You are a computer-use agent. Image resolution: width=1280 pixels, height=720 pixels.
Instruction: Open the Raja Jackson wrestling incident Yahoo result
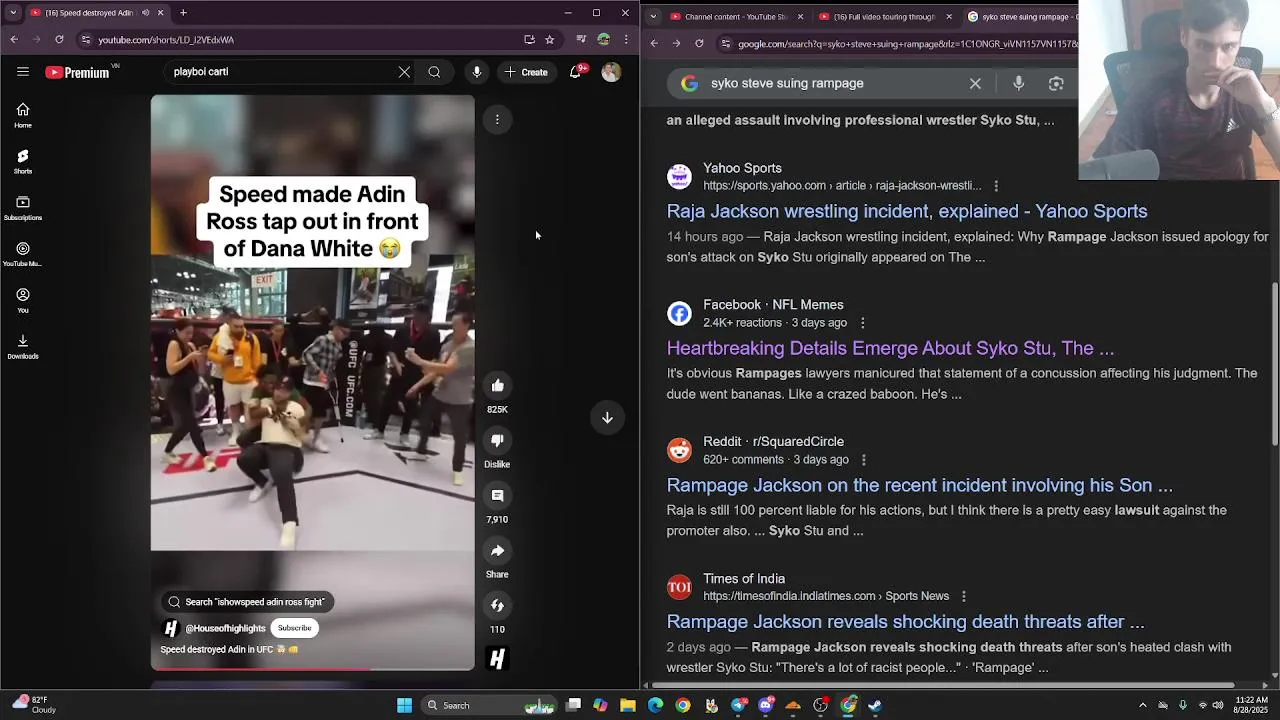[x=907, y=211]
